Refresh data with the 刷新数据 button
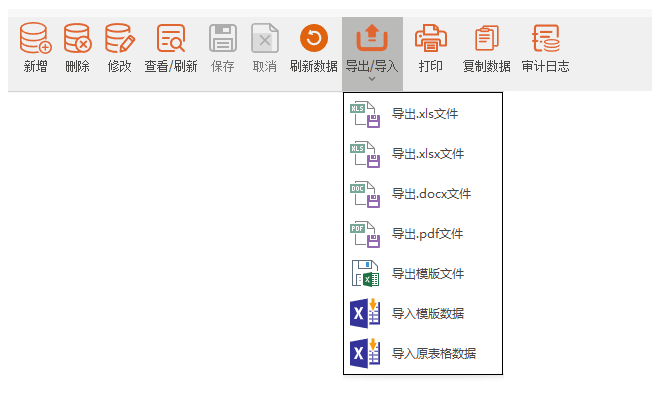This screenshot has height=399, width=658. (x=313, y=48)
